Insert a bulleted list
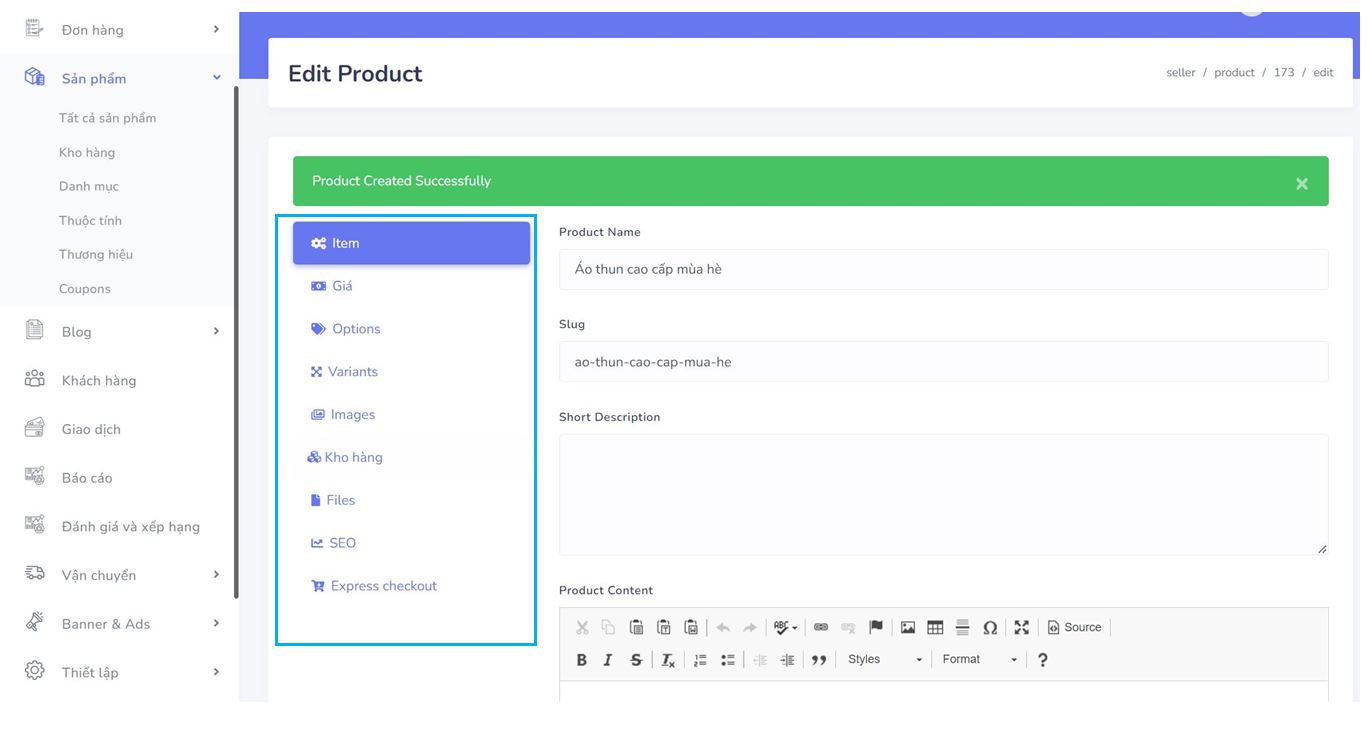 (x=728, y=660)
